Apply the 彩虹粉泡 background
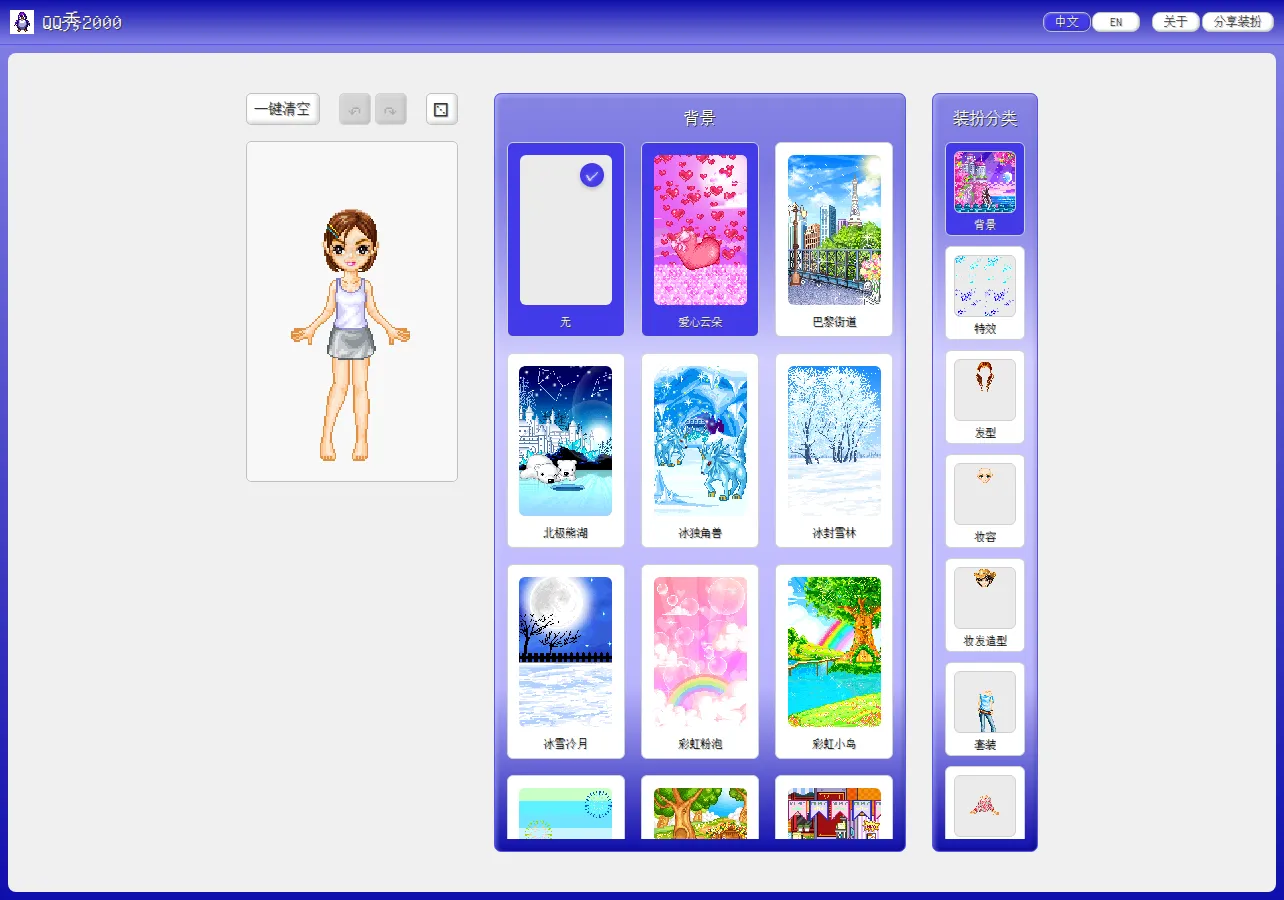This screenshot has width=1284, height=900. (700, 661)
